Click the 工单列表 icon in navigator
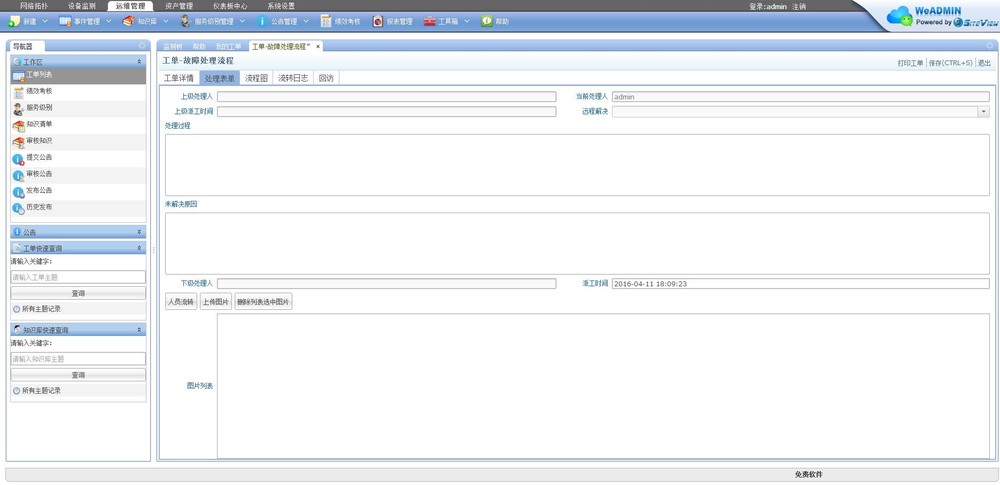Viewport: 1000px width, 485px height. (18, 76)
